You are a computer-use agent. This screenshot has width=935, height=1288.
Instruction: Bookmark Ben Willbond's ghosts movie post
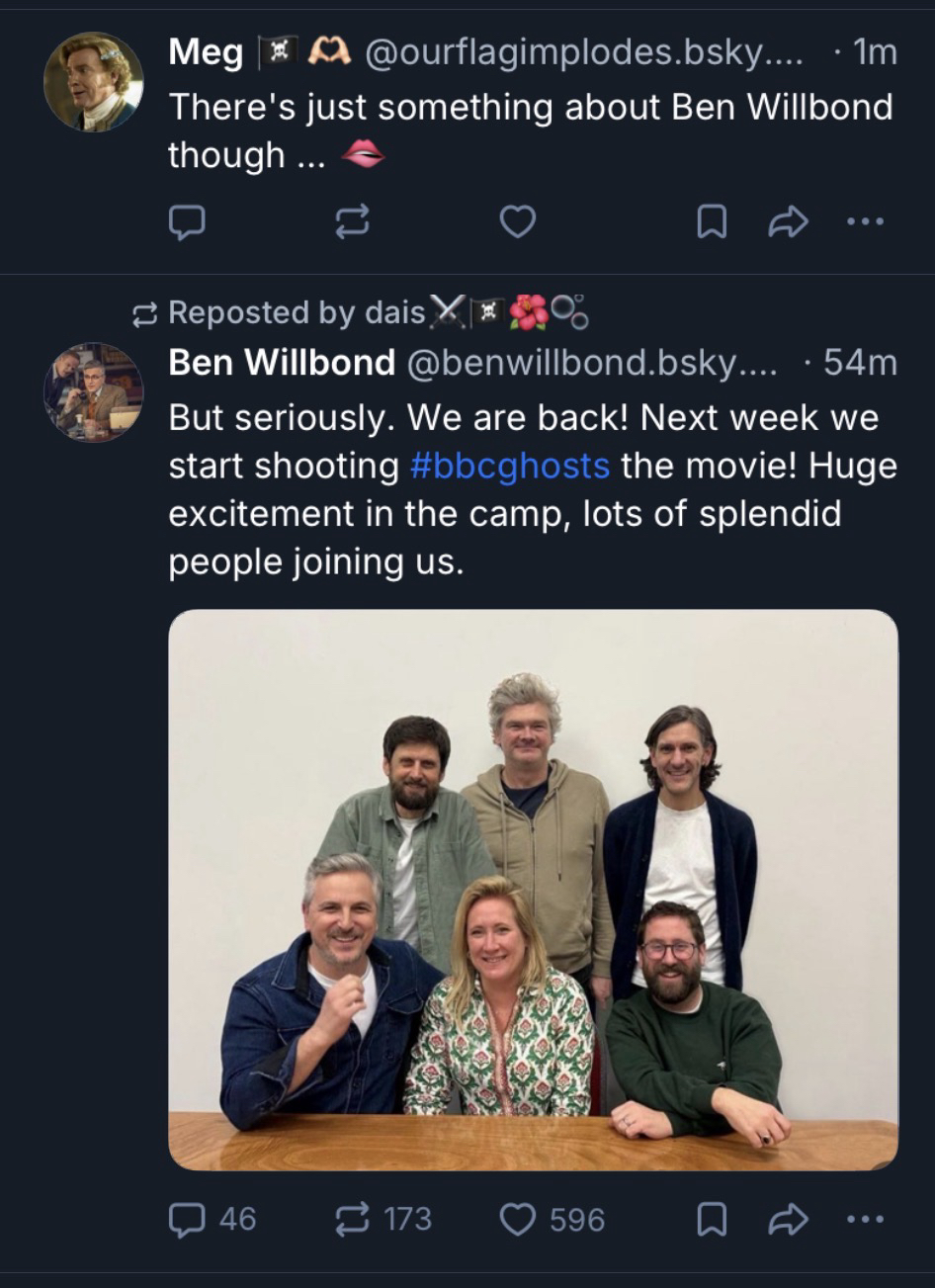[x=712, y=1219]
